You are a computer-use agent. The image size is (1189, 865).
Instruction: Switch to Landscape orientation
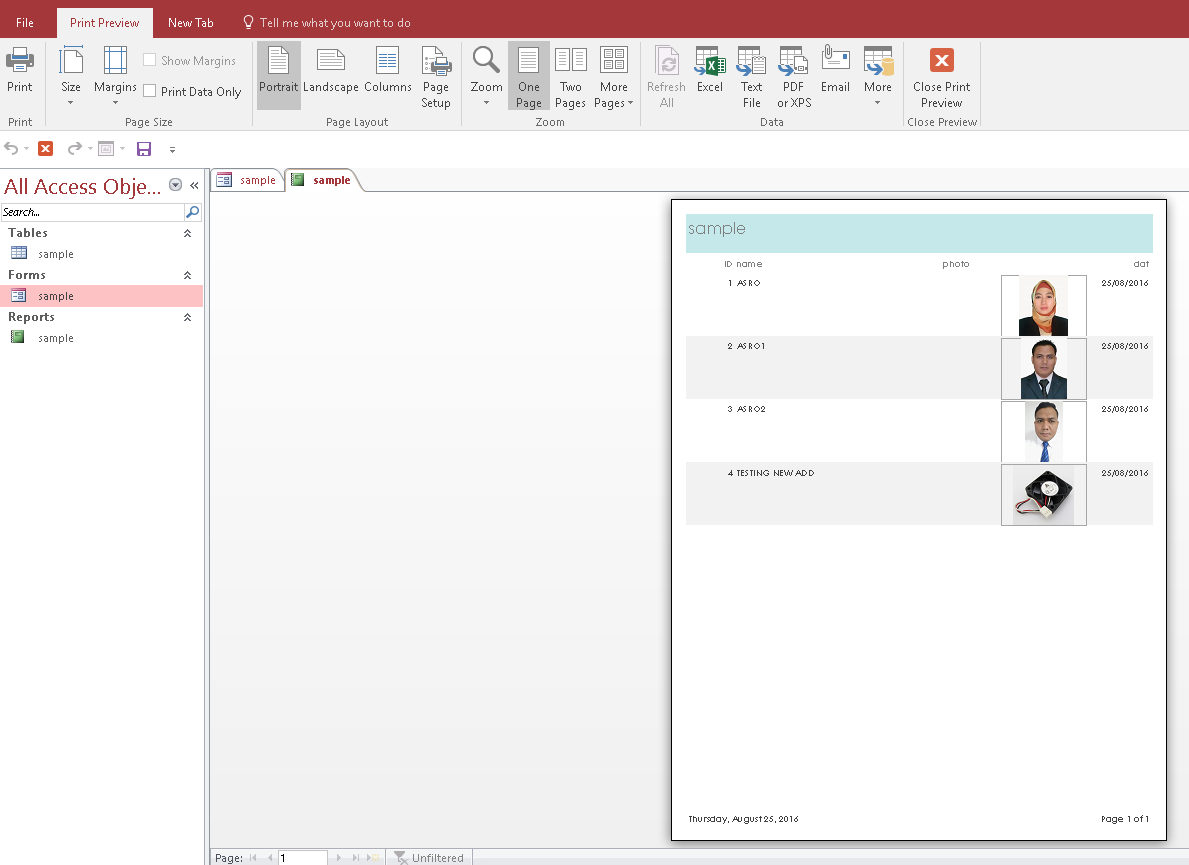[330, 75]
